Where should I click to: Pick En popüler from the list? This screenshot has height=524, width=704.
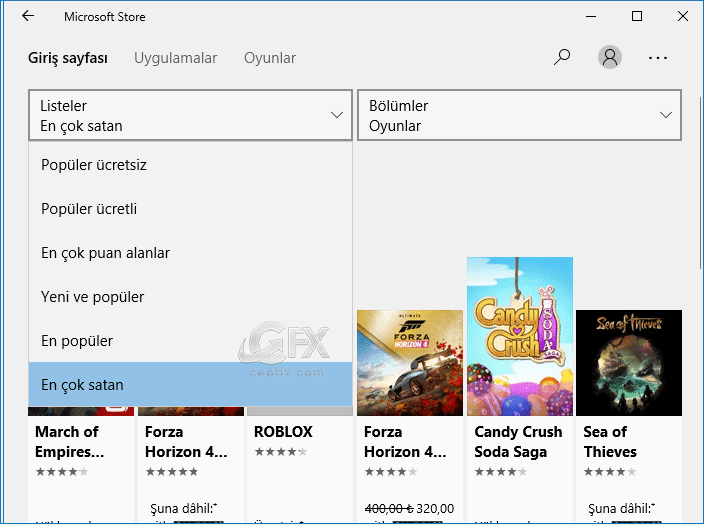tap(190, 341)
